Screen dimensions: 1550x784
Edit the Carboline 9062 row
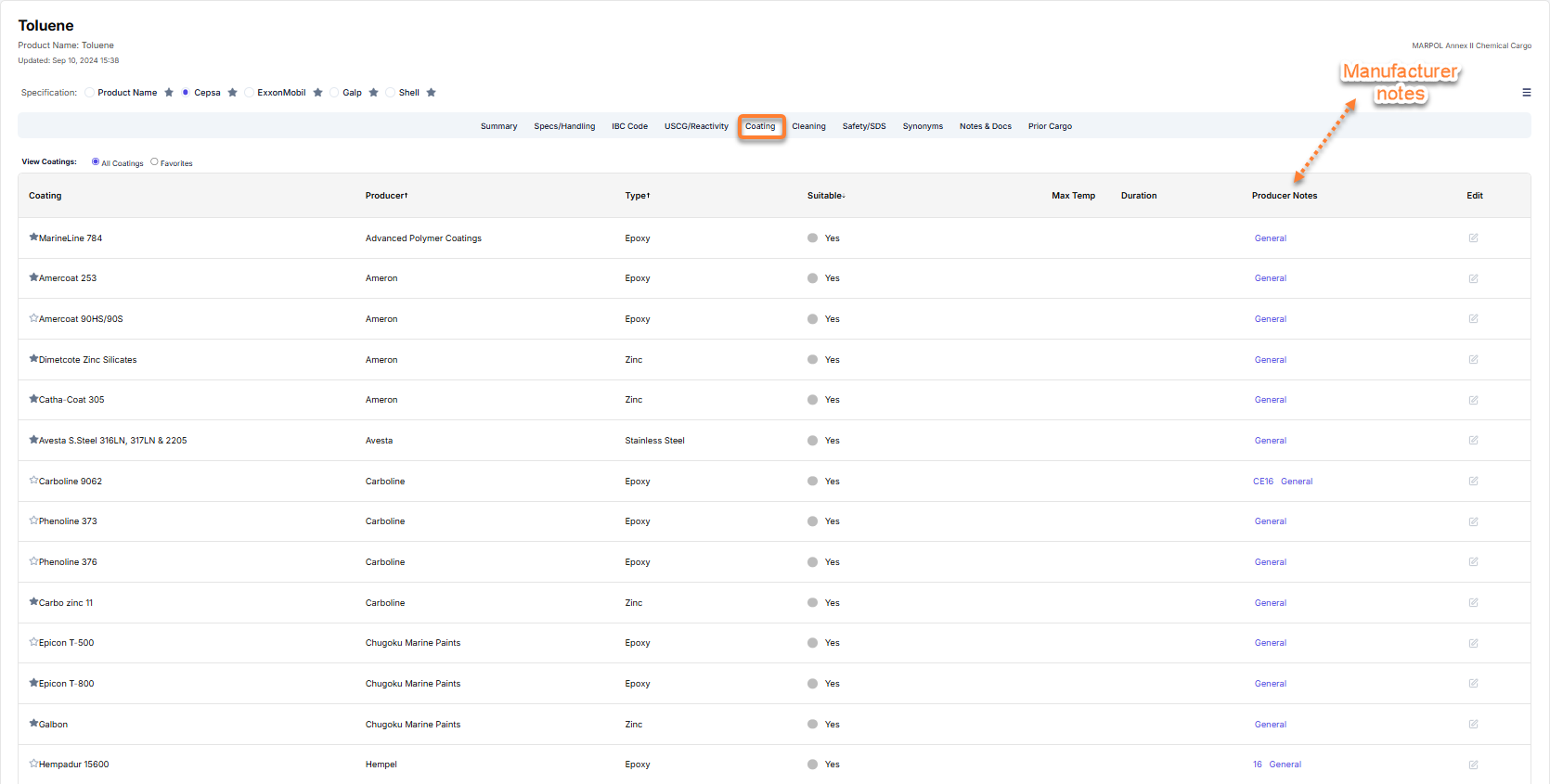pyautogui.click(x=1473, y=481)
